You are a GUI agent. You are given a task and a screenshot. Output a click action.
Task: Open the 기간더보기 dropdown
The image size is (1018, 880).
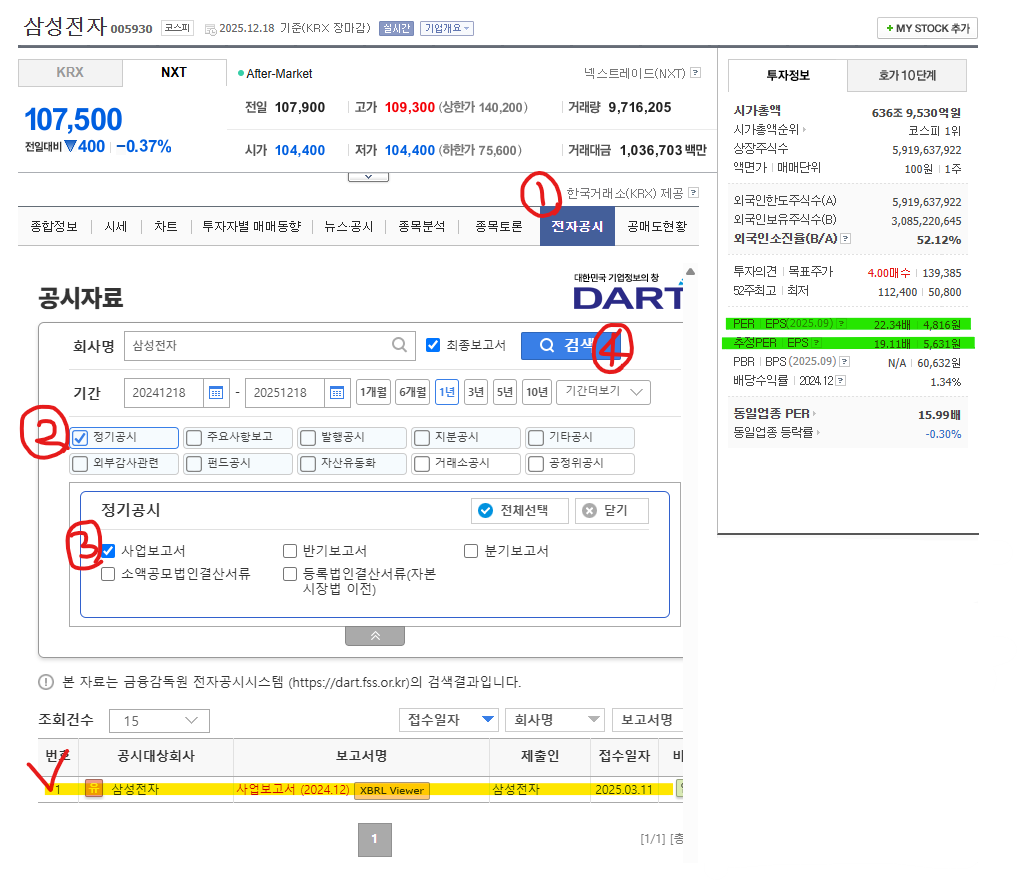(603, 392)
